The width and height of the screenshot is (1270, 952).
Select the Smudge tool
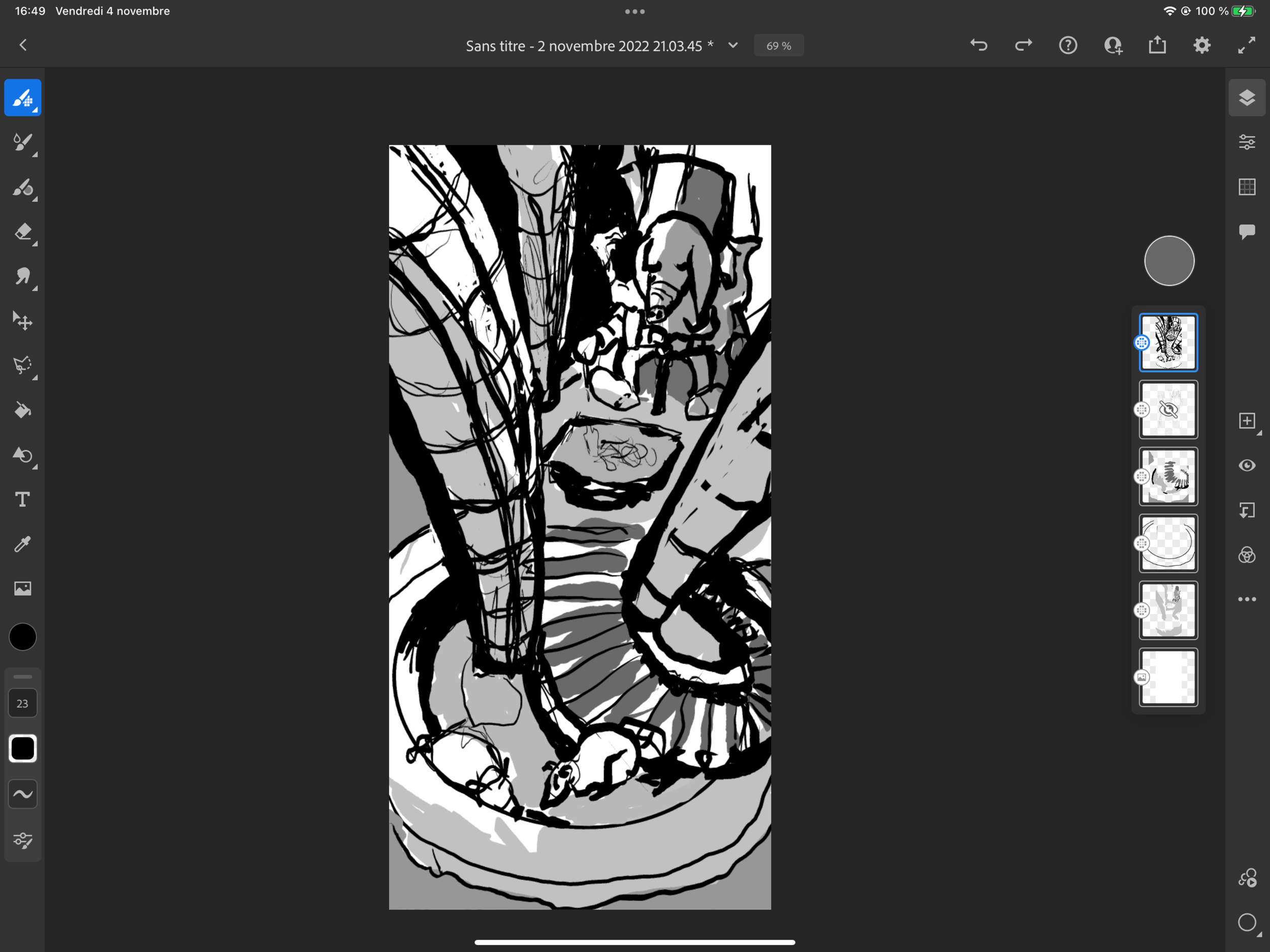22,276
